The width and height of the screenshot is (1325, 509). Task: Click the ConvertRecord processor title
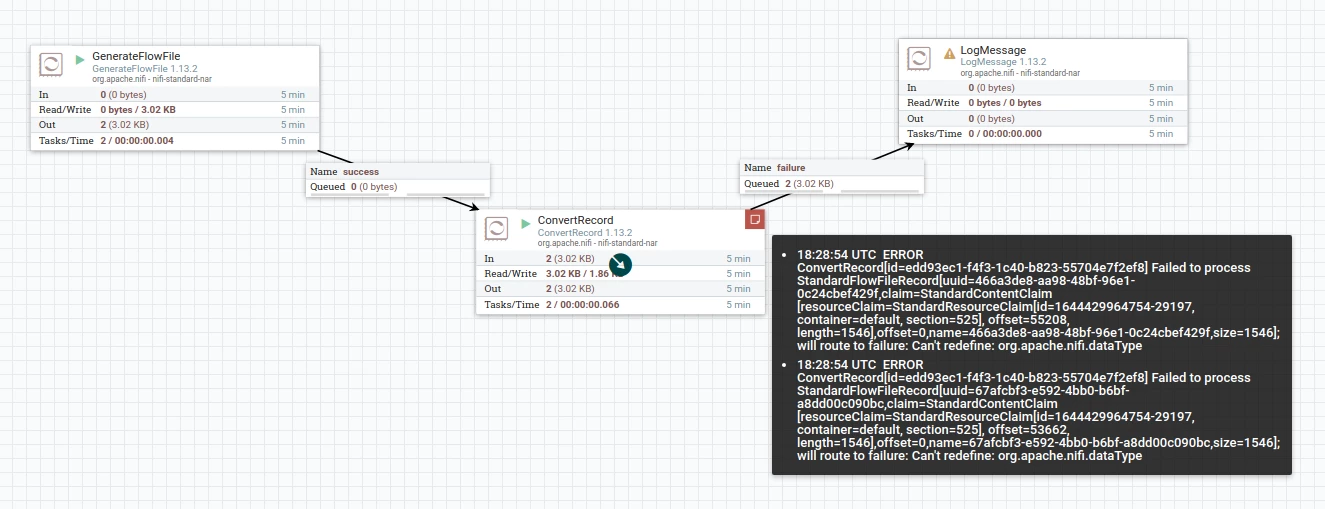(x=575, y=220)
